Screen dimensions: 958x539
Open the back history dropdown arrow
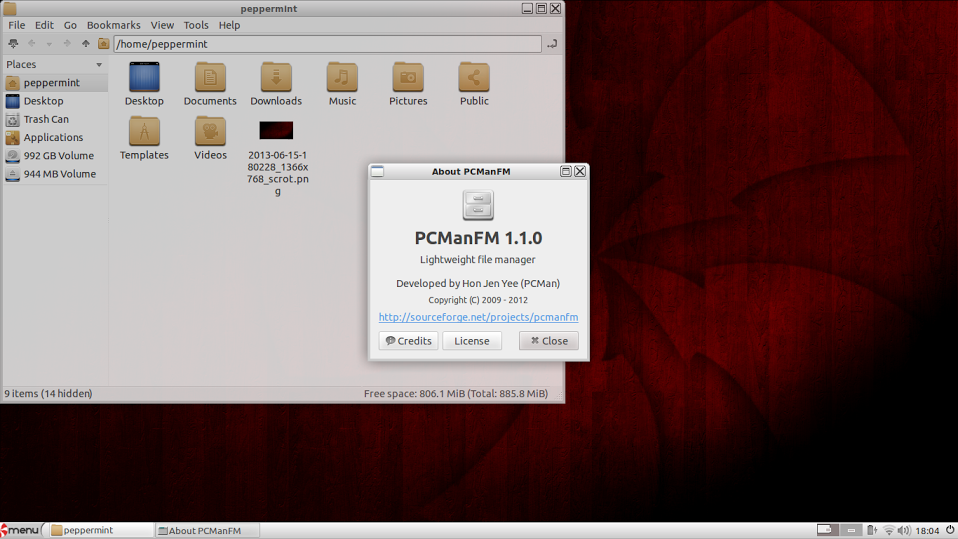tap(49, 44)
